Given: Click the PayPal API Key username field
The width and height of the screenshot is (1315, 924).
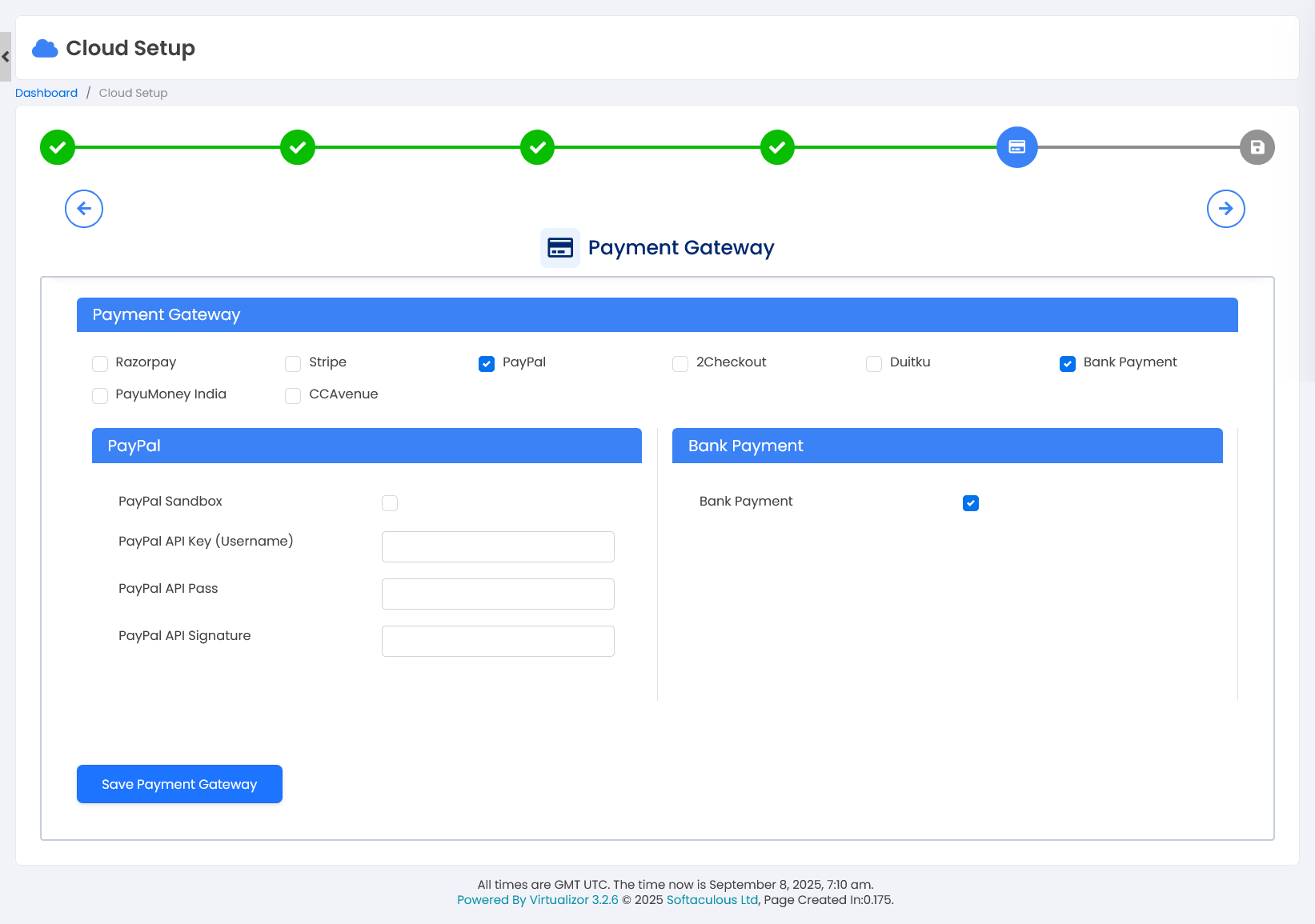Looking at the screenshot, I should (x=498, y=547).
